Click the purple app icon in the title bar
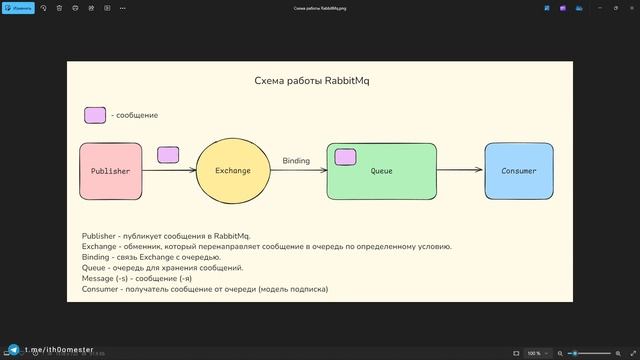The height and width of the screenshot is (360, 640). click(x=563, y=8)
